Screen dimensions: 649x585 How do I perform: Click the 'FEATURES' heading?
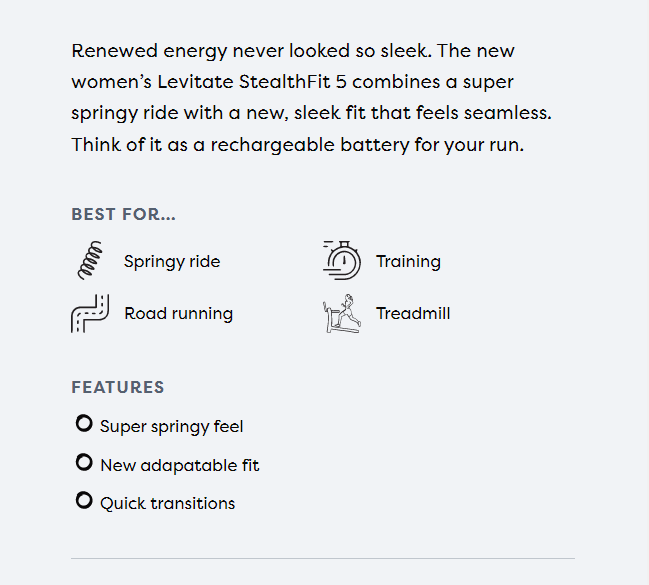(x=117, y=387)
